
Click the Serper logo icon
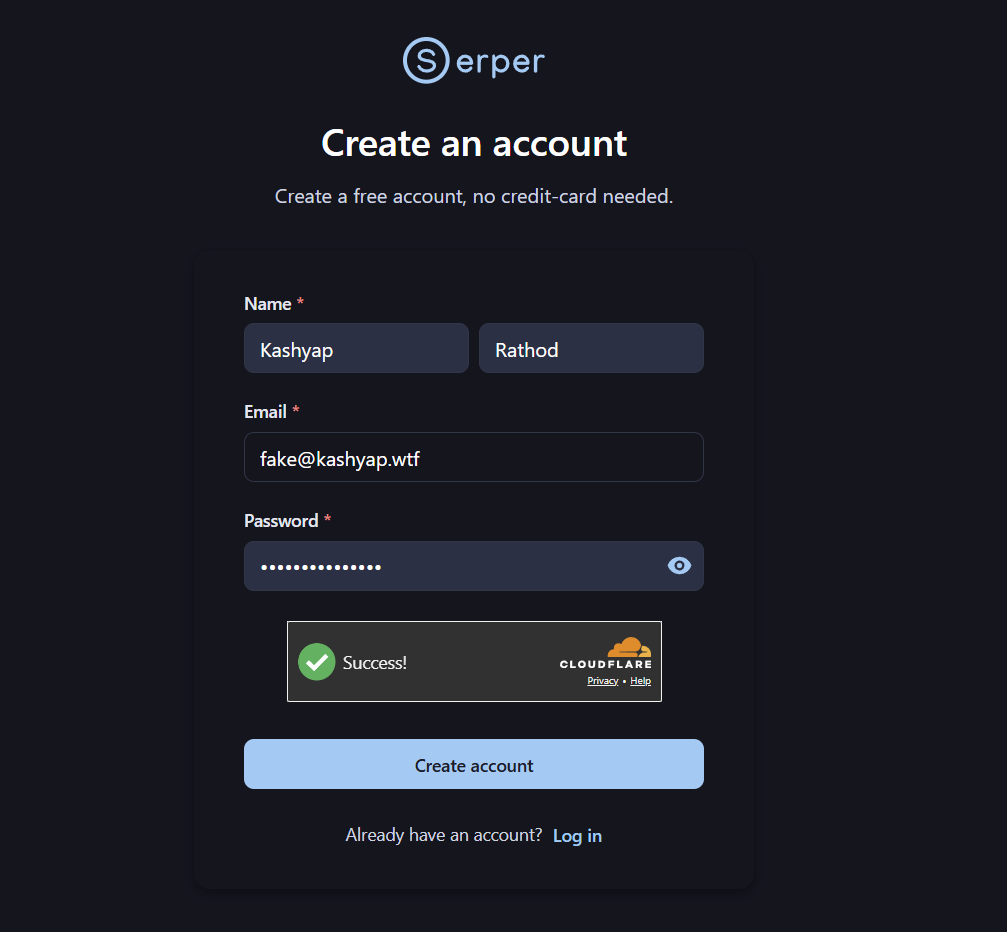tap(426, 60)
